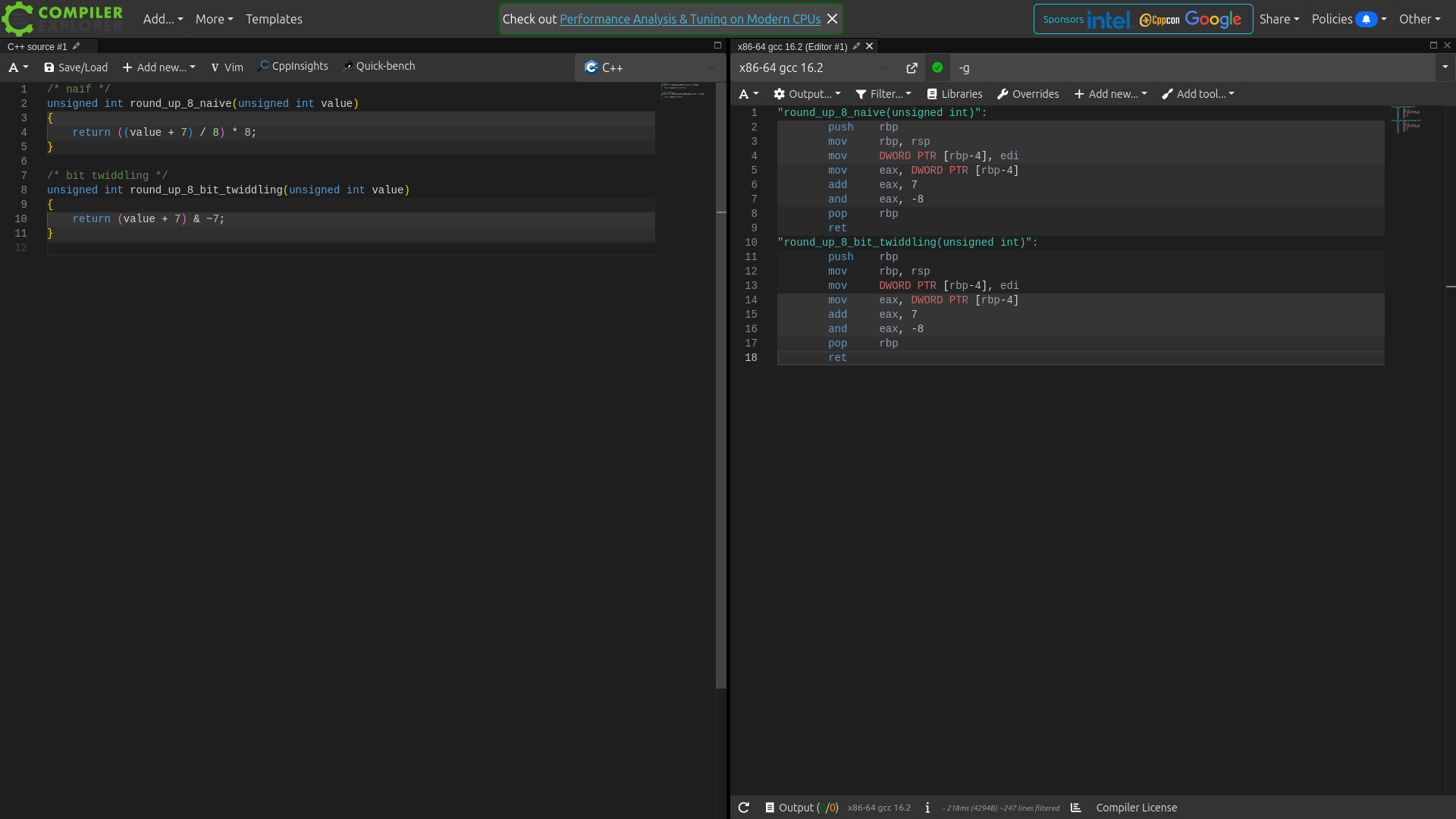This screenshot has height=819, width=1456.
Task: Expand the C++ language selector dropdown
Action: (x=650, y=67)
